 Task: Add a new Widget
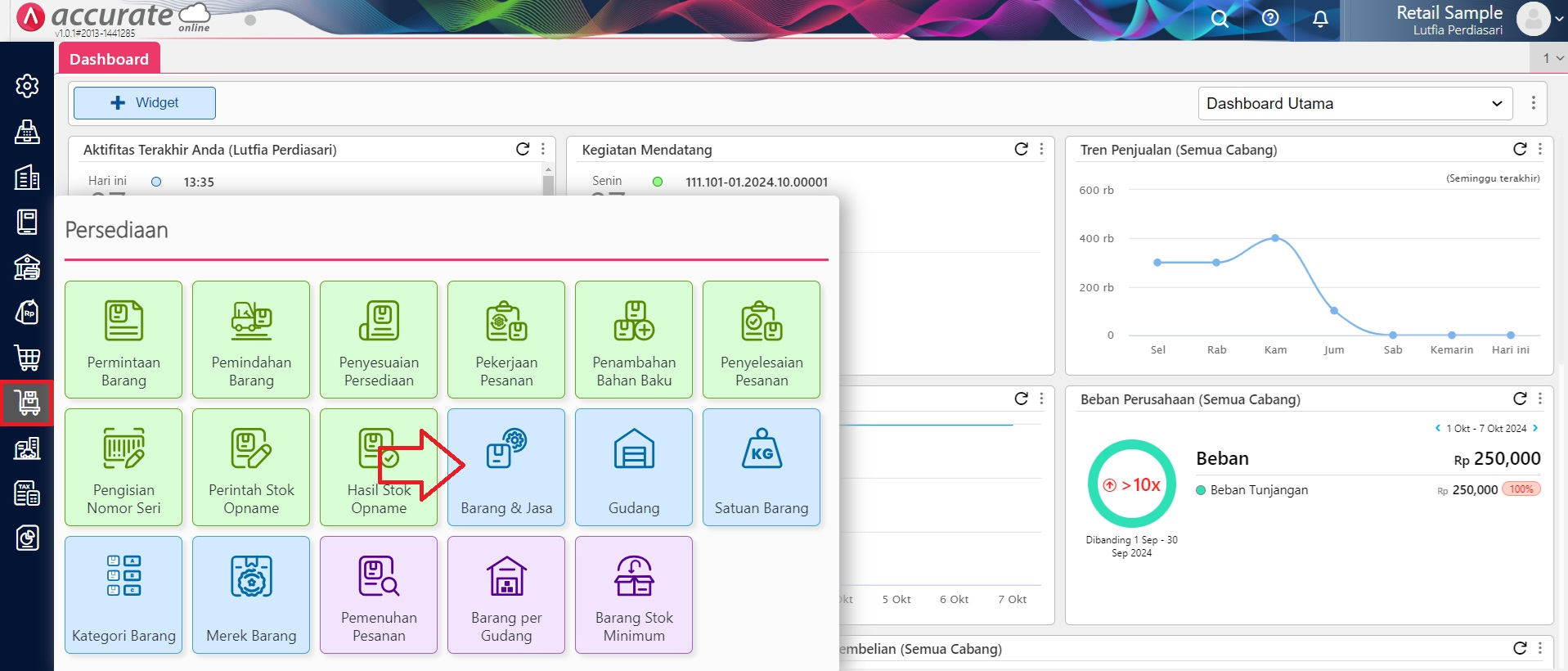coord(145,103)
